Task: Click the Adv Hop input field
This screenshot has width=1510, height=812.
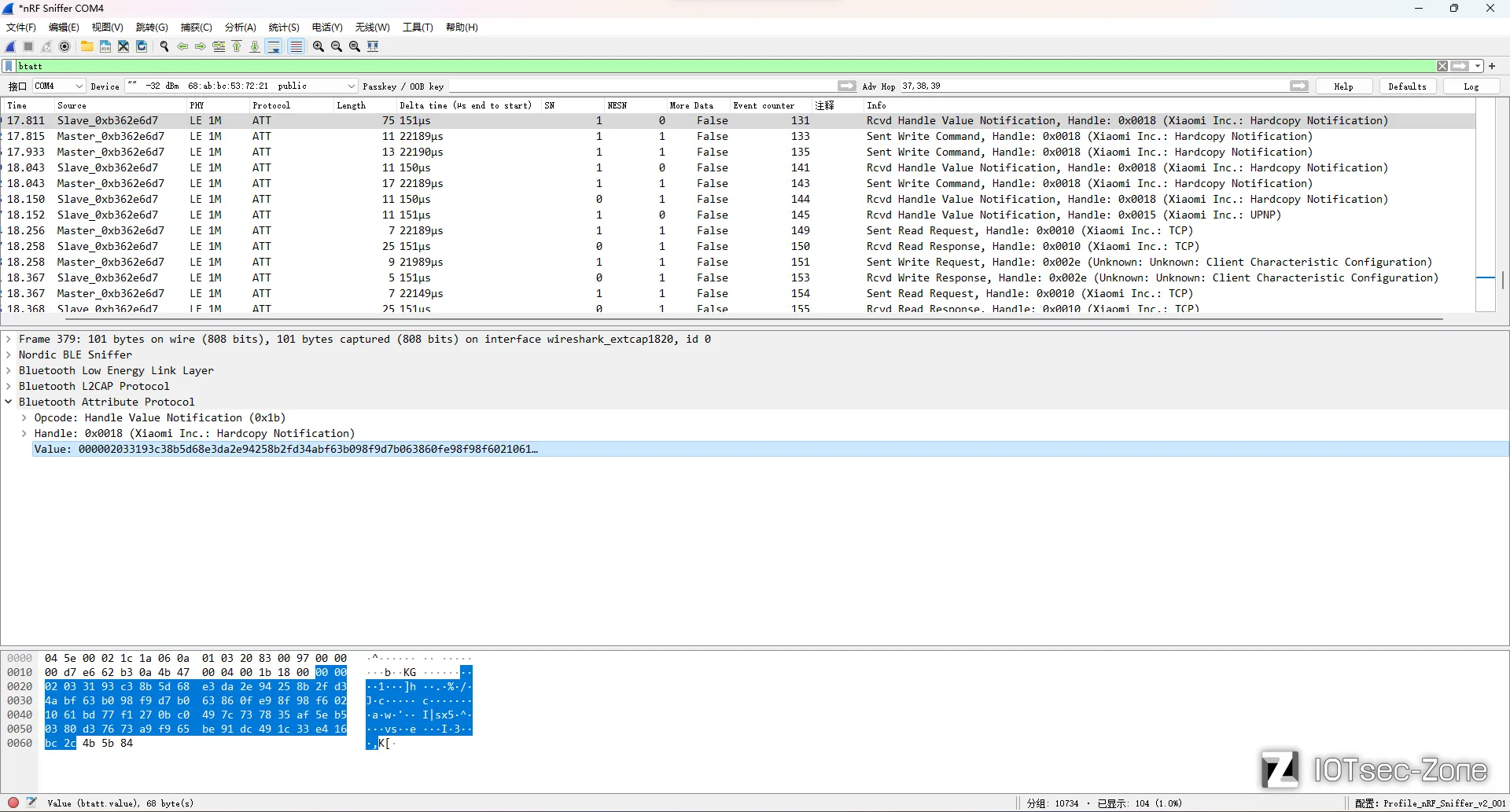Action: pyautogui.click(x=1095, y=86)
